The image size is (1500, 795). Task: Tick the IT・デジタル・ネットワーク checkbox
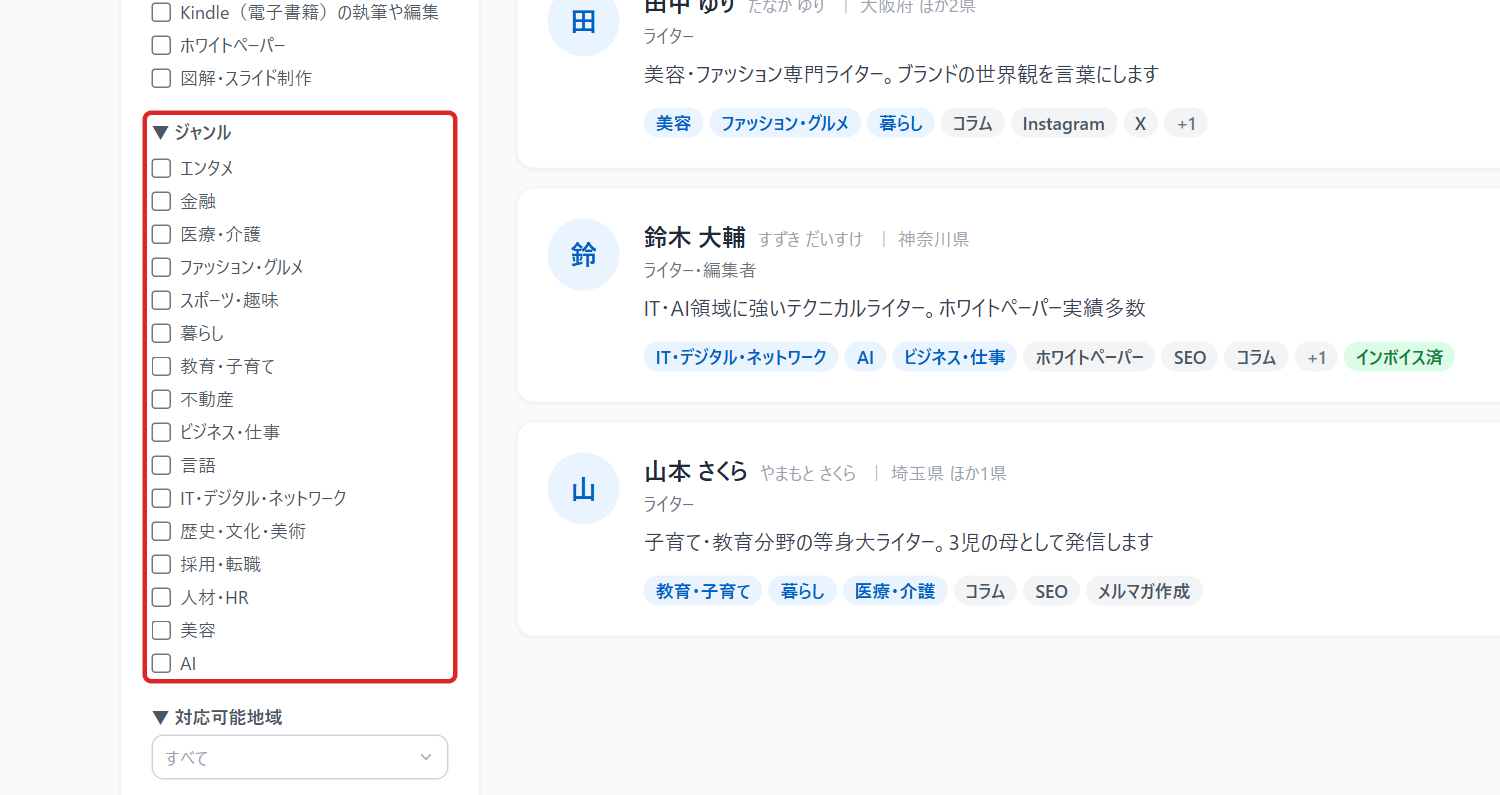click(x=161, y=498)
